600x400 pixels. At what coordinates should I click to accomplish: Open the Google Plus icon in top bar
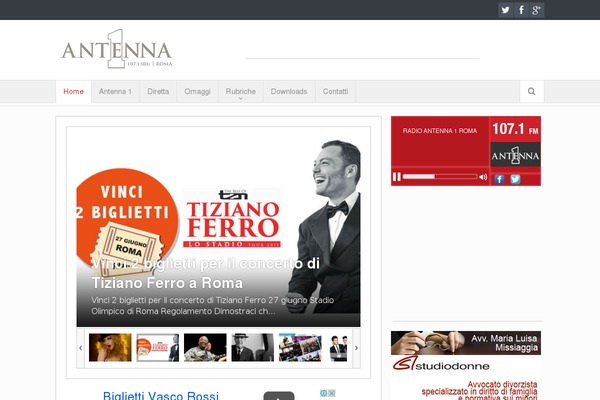[x=536, y=10]
